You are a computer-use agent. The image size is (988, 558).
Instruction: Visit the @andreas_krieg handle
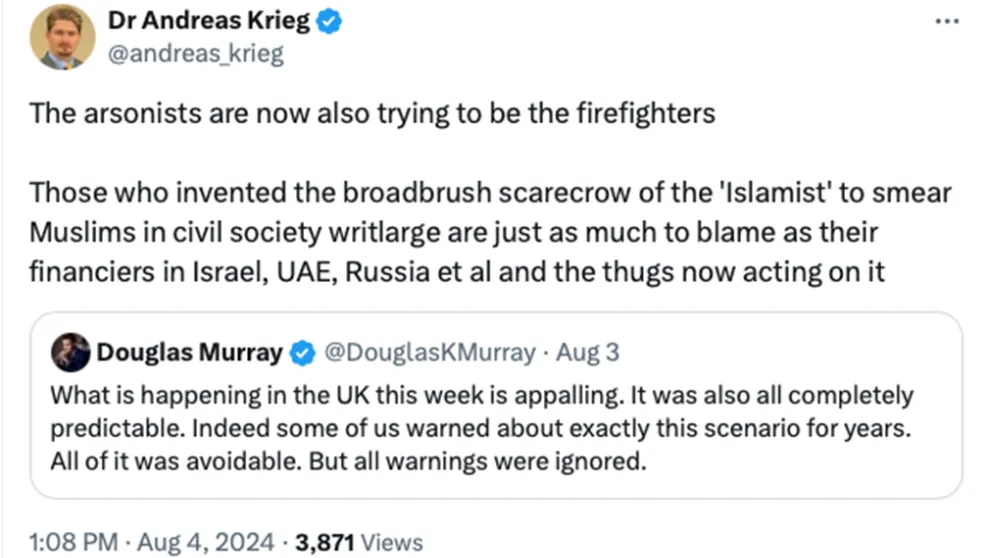pos(197,54)
